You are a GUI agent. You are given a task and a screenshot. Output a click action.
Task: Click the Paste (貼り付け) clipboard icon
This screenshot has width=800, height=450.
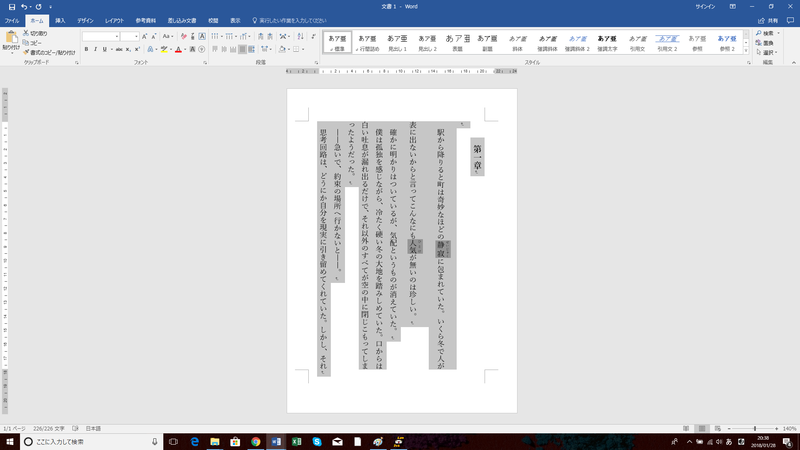(x=11, y=37)
